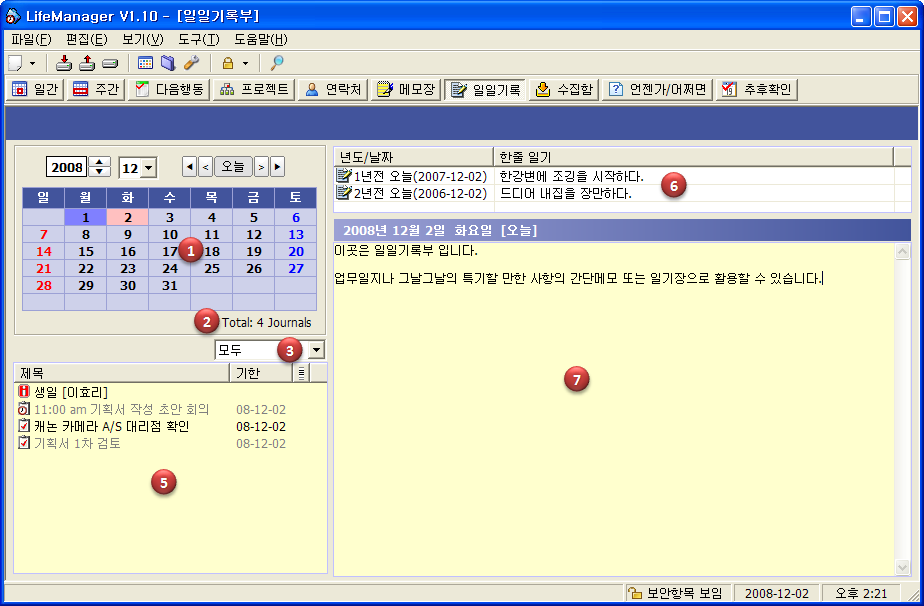This screenshot has width=924, height=606.
Task: Select the entry 드디어 내집을 장만하다.
Action: point(566,193)
